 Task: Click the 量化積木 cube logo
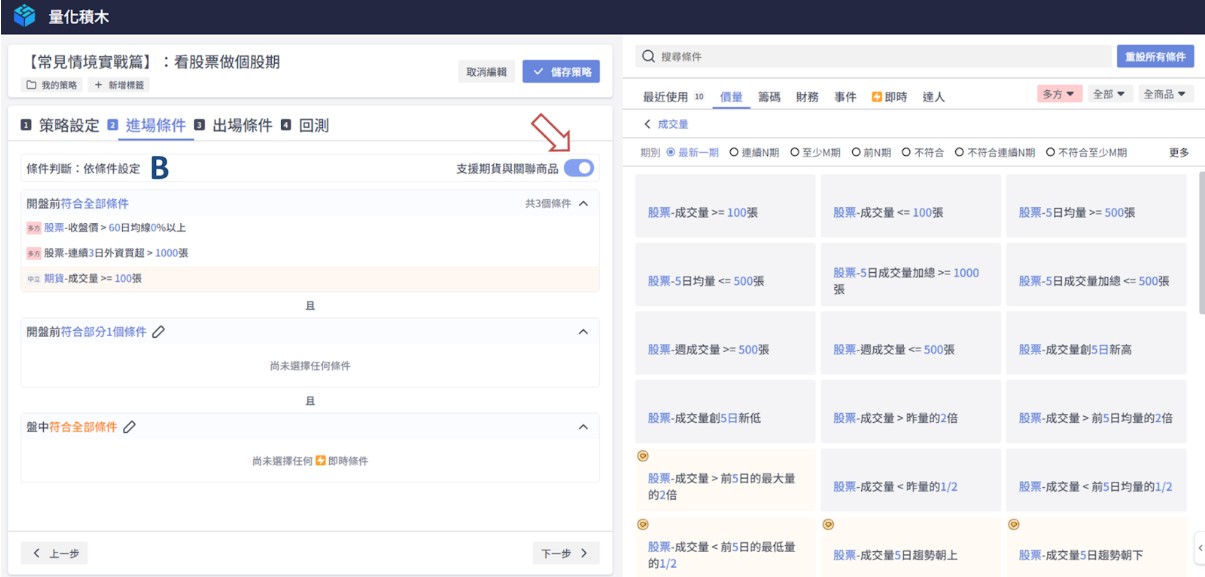tap(24, 16)
